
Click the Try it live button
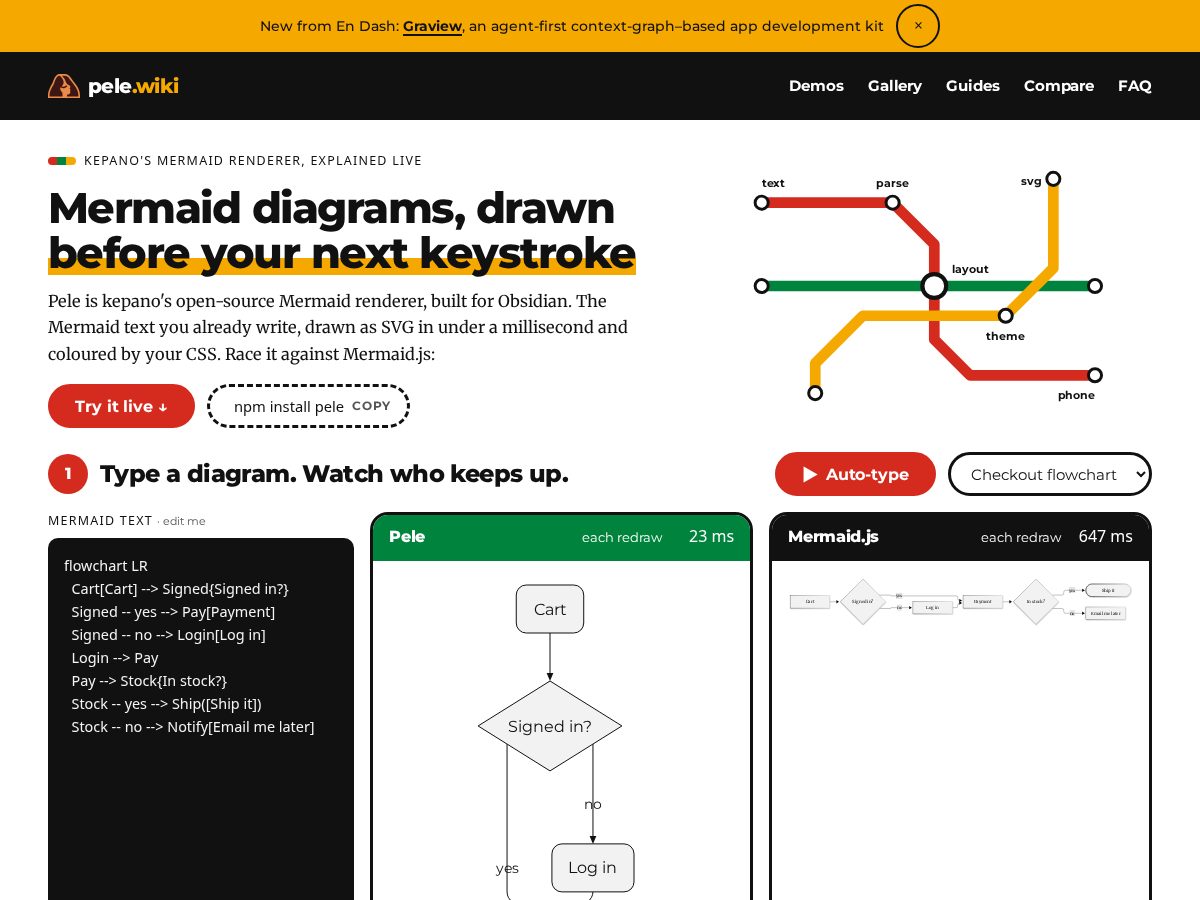point(121,406)
